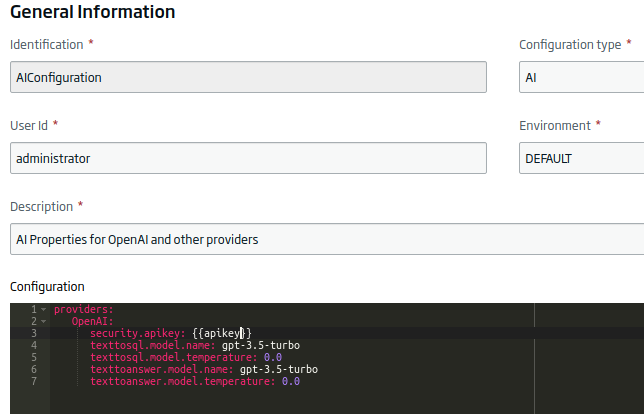Screen dimensions: 644x414
Task: Click the General Information heading
Action: (x=92, y=11)
